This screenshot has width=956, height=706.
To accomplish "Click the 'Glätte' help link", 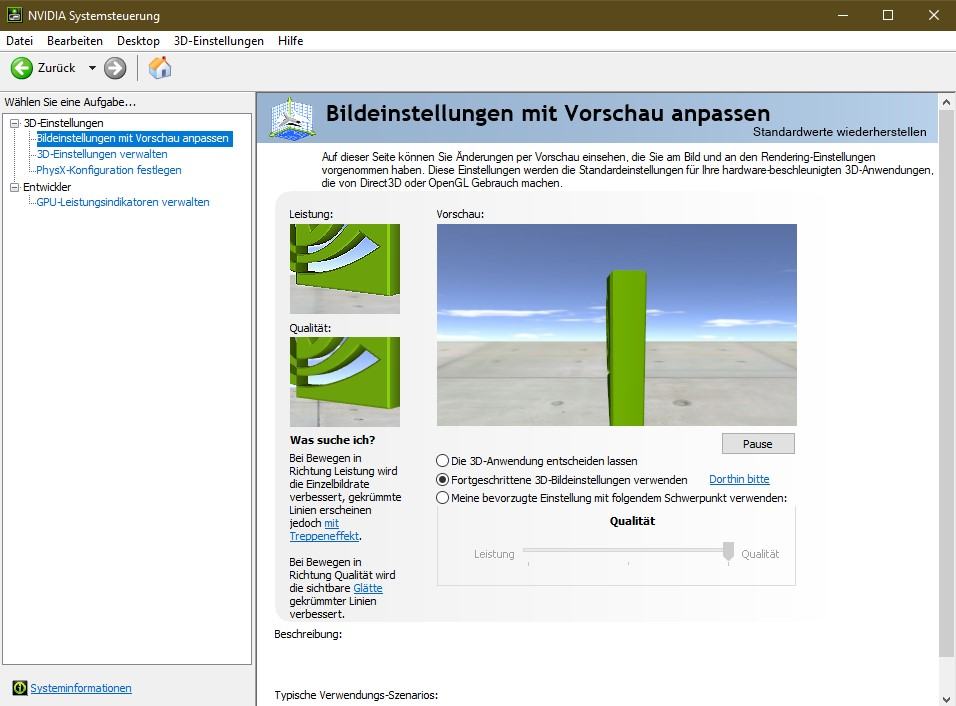I will (x=368, y=588).
